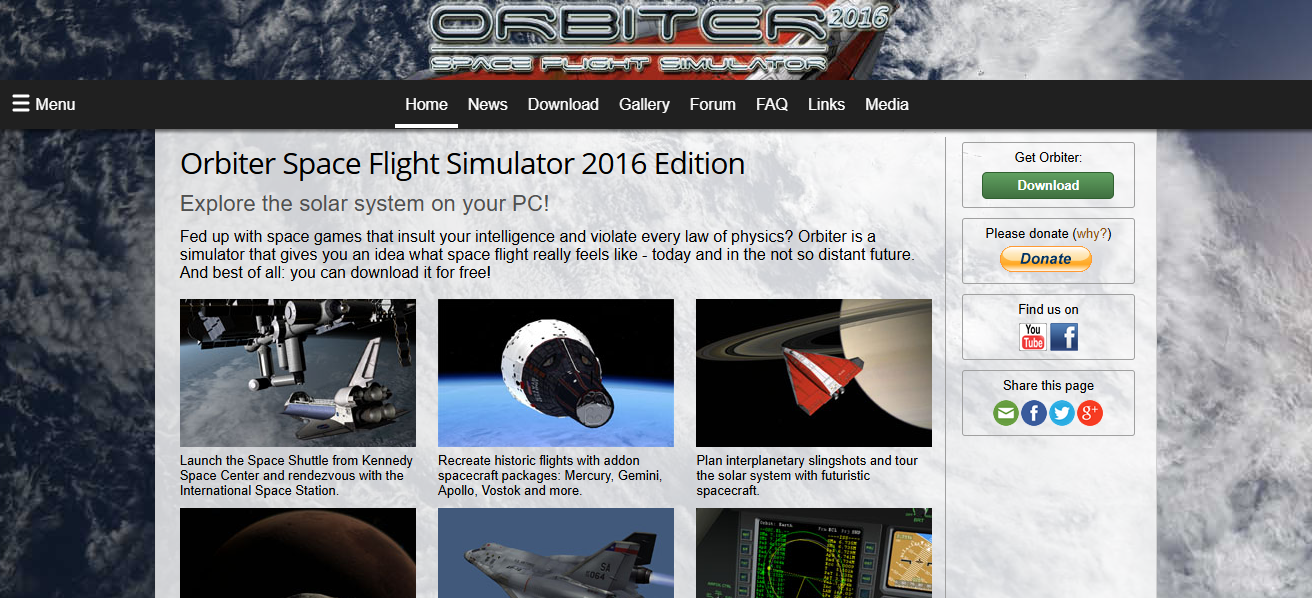Click the yellow Donate button
This screenshot has height=598, width=1312.
pyautogui.click(x=1046, y=259)
